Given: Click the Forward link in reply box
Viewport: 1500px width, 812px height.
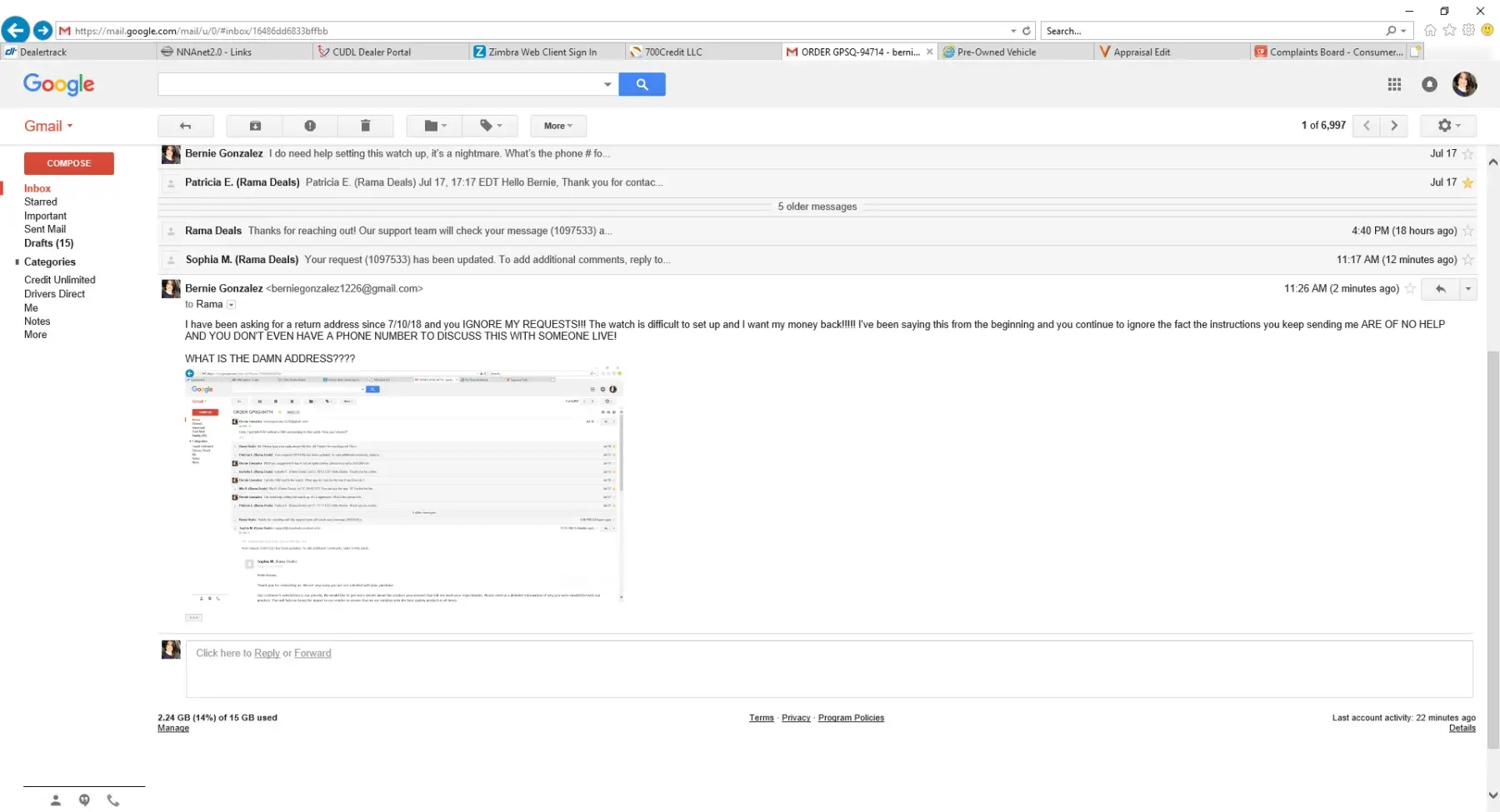Looking at the screenshot, I should [312, 654].
